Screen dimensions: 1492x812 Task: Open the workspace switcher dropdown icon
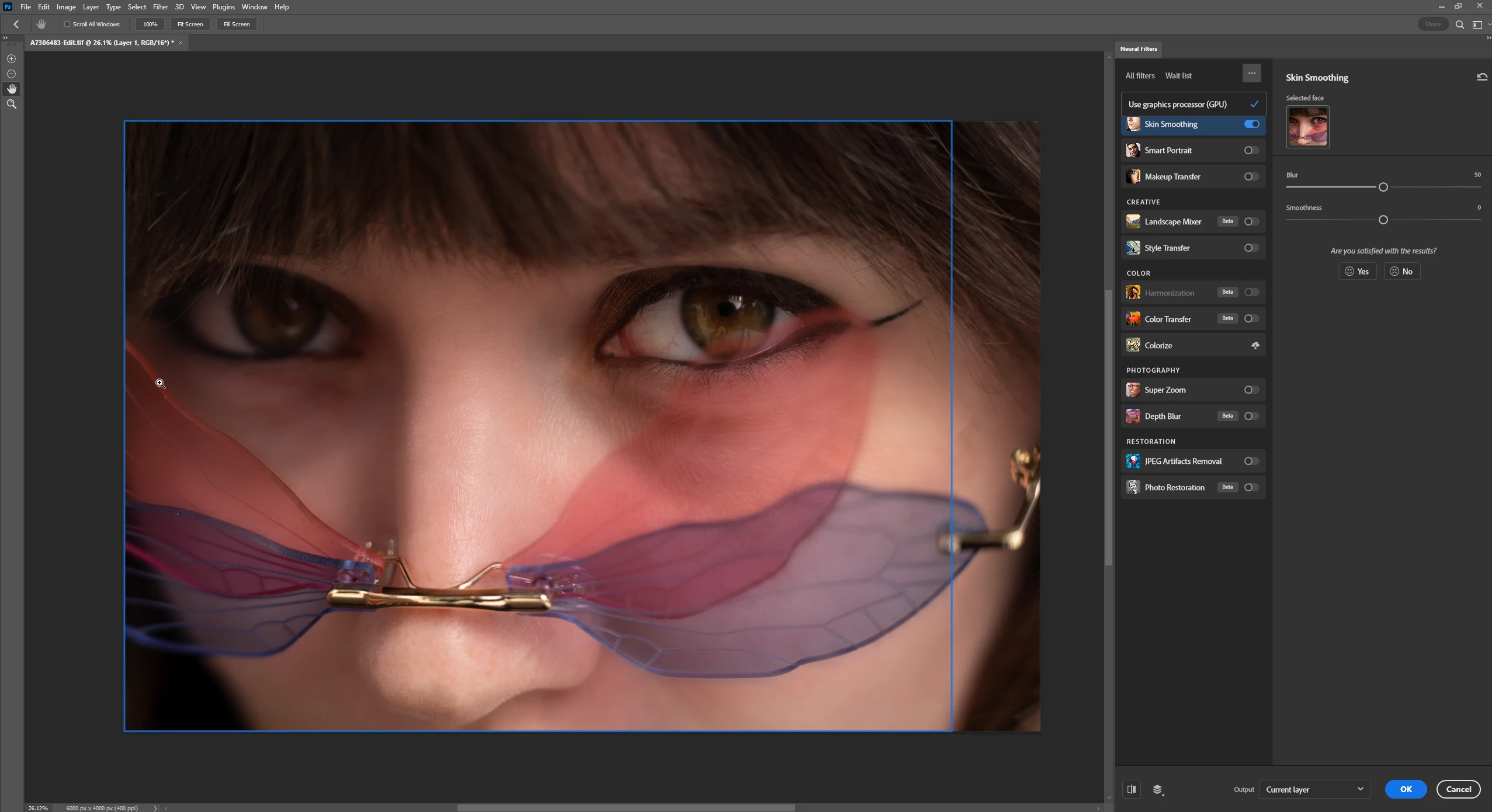click(x=1479, y=25)
